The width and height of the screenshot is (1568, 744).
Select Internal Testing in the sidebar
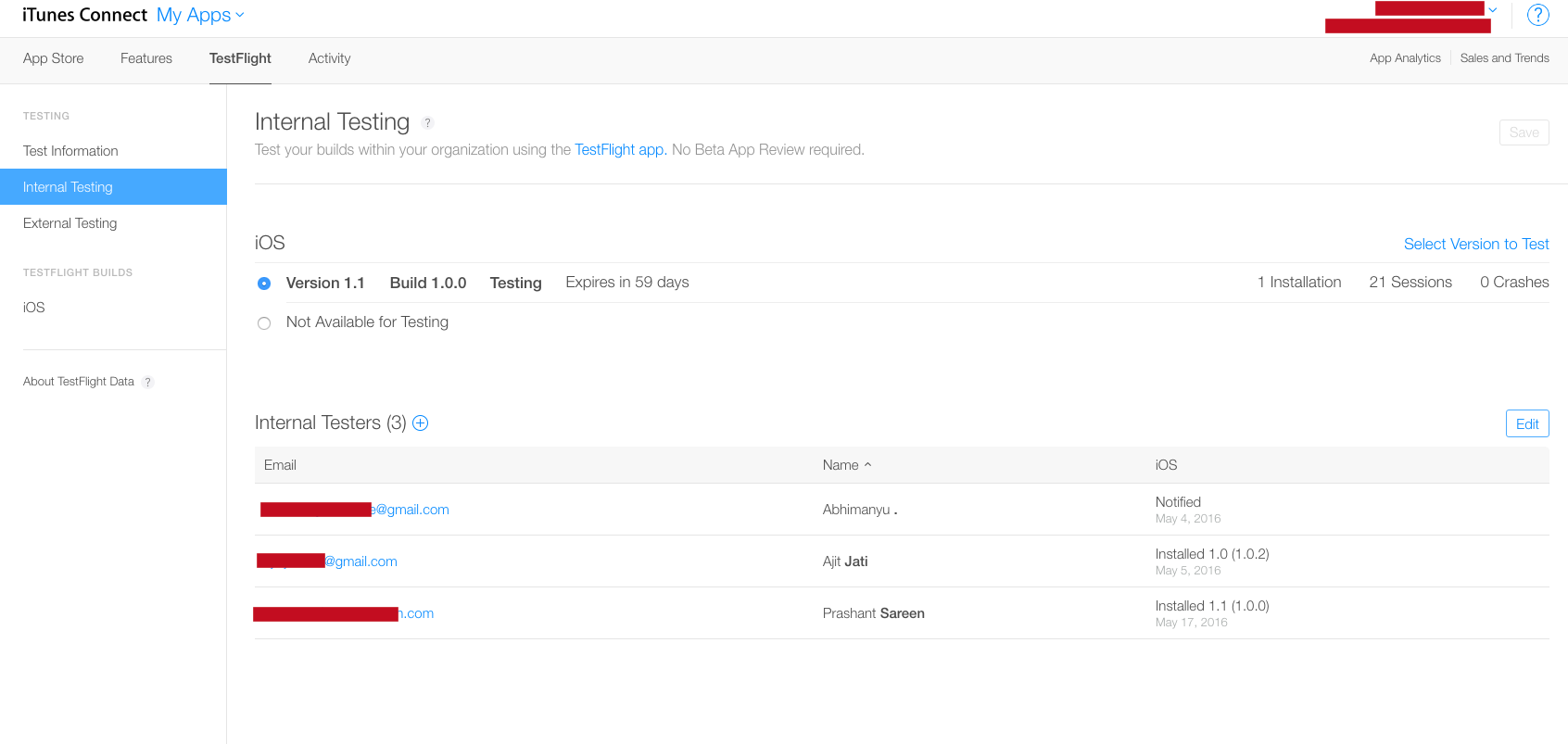(113, 187)
